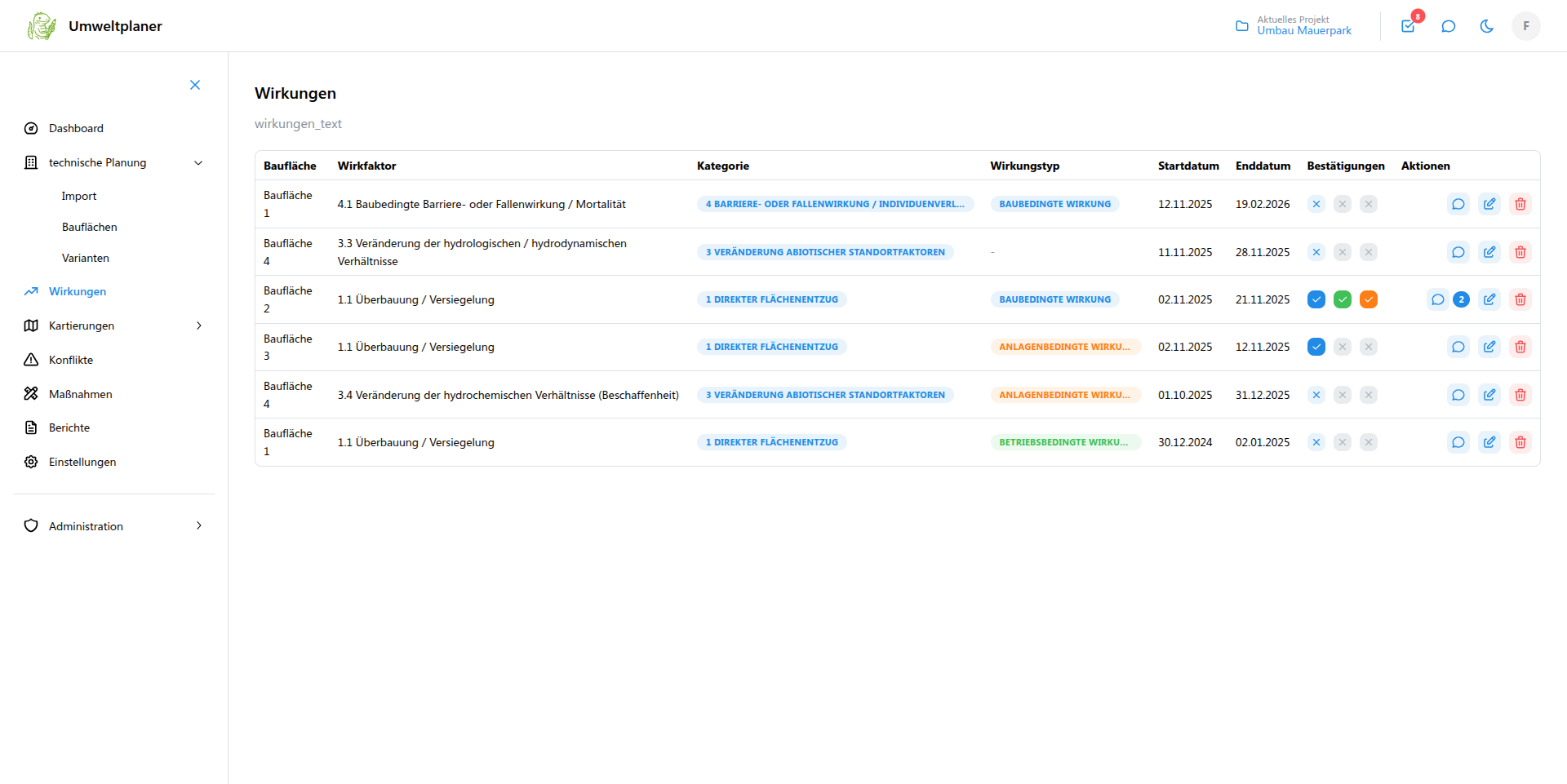Viewport: 1567px width, 784px height.
Task: Open the tasks icon with notification badge
Action: point(1408,26)
